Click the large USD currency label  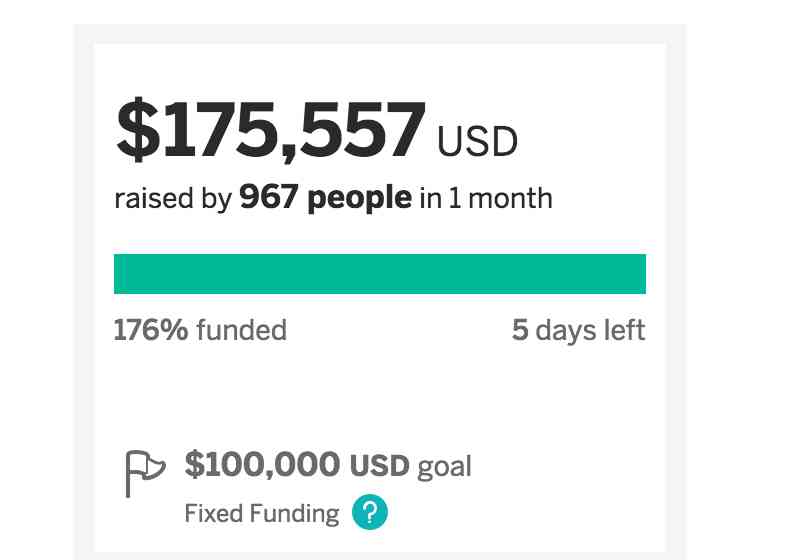[477, 142]
